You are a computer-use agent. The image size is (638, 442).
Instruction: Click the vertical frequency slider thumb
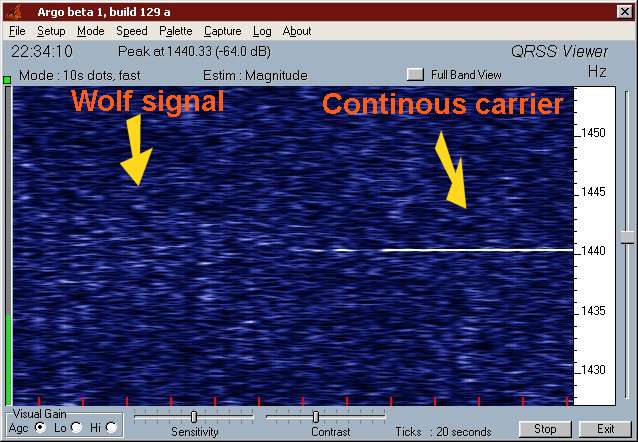coord(627,237)
